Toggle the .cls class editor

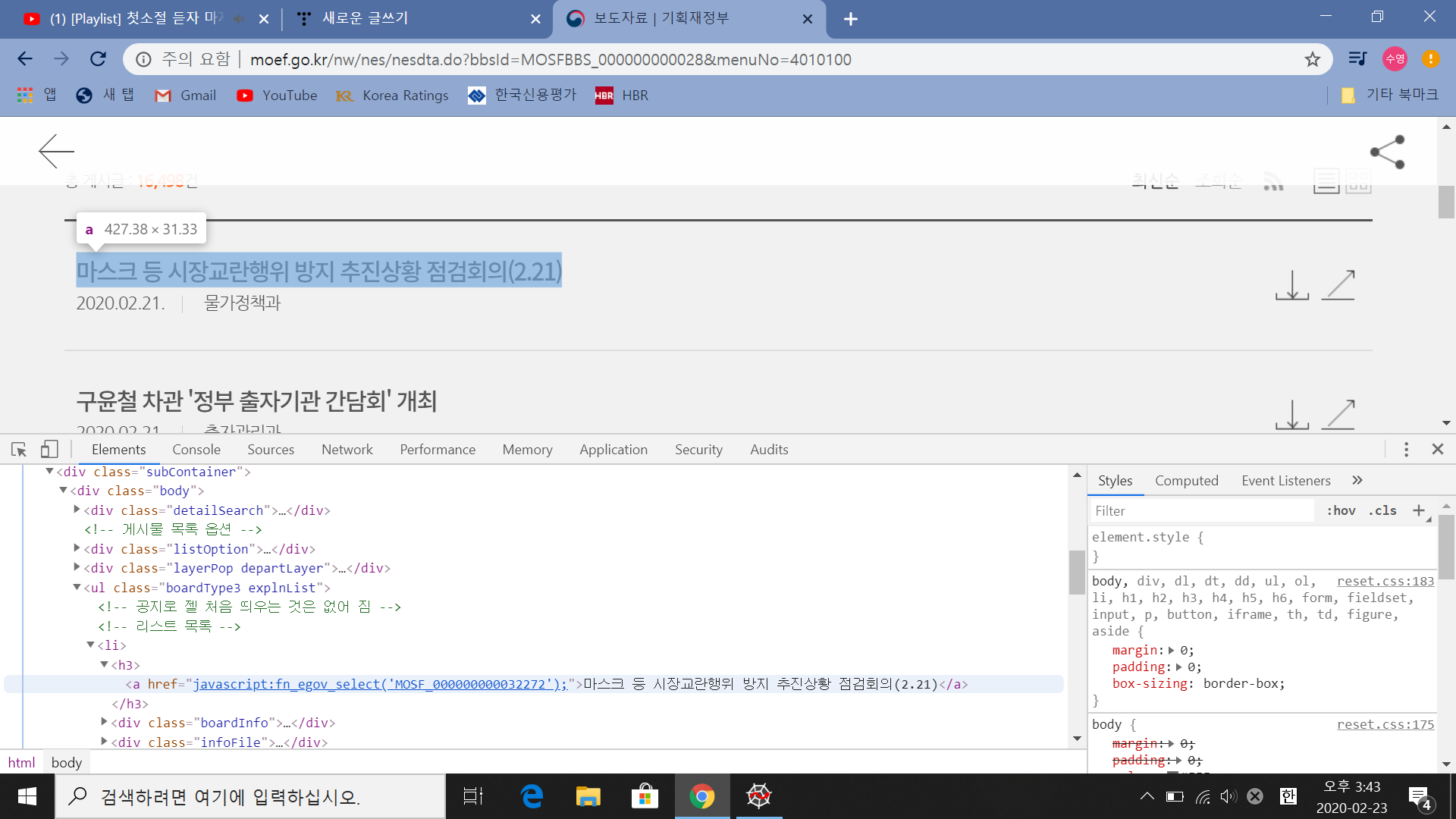(x=1382, y=511)
